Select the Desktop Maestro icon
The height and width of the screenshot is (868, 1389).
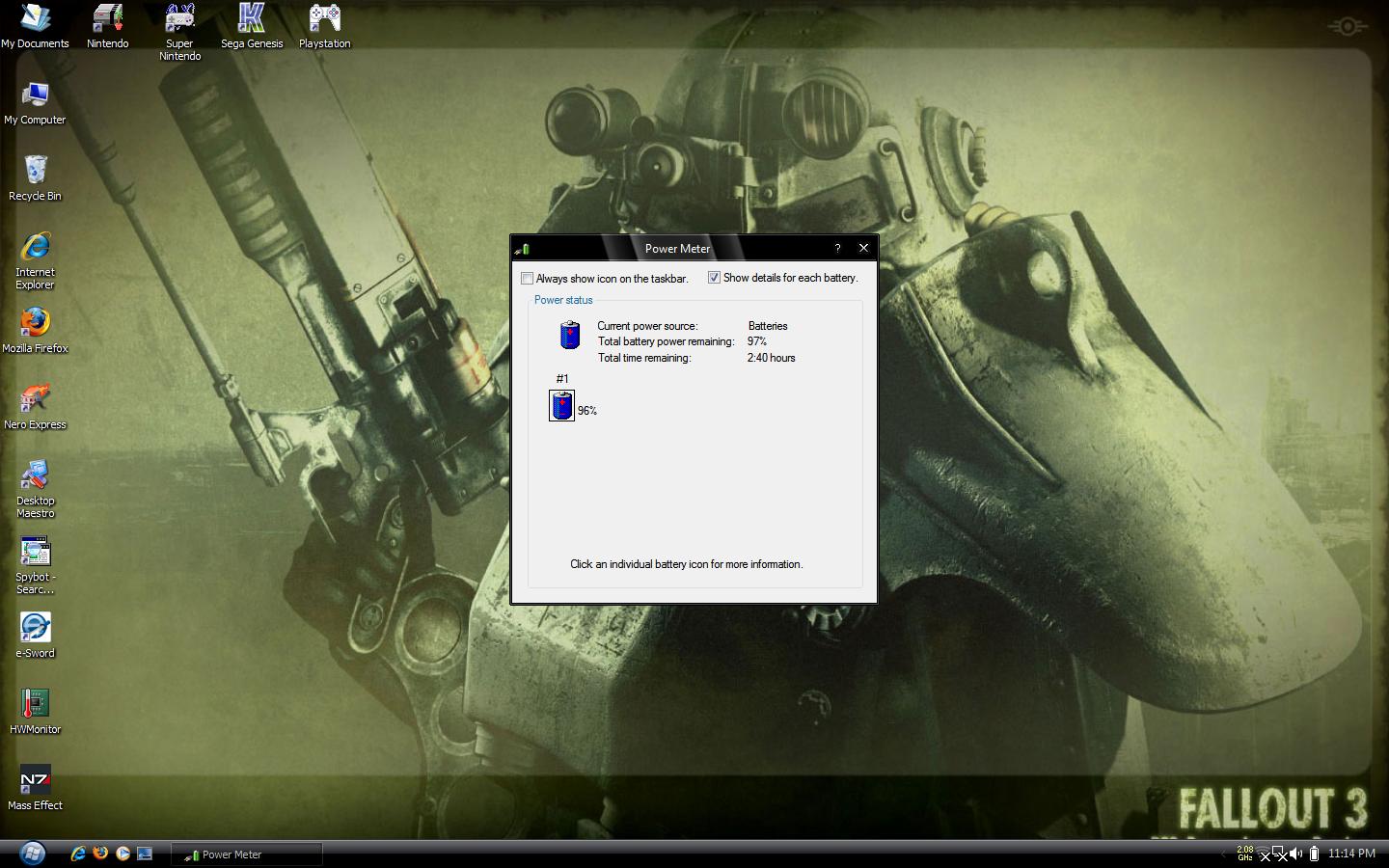(35, 489)
